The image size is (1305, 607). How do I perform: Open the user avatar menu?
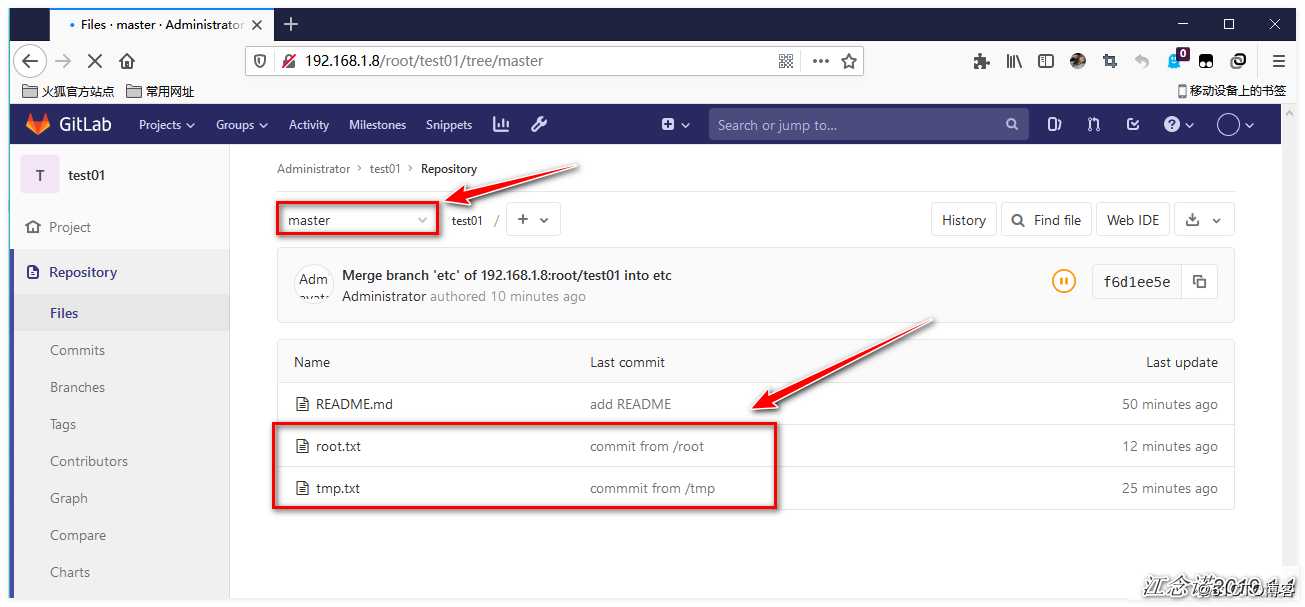(1235, 124)
